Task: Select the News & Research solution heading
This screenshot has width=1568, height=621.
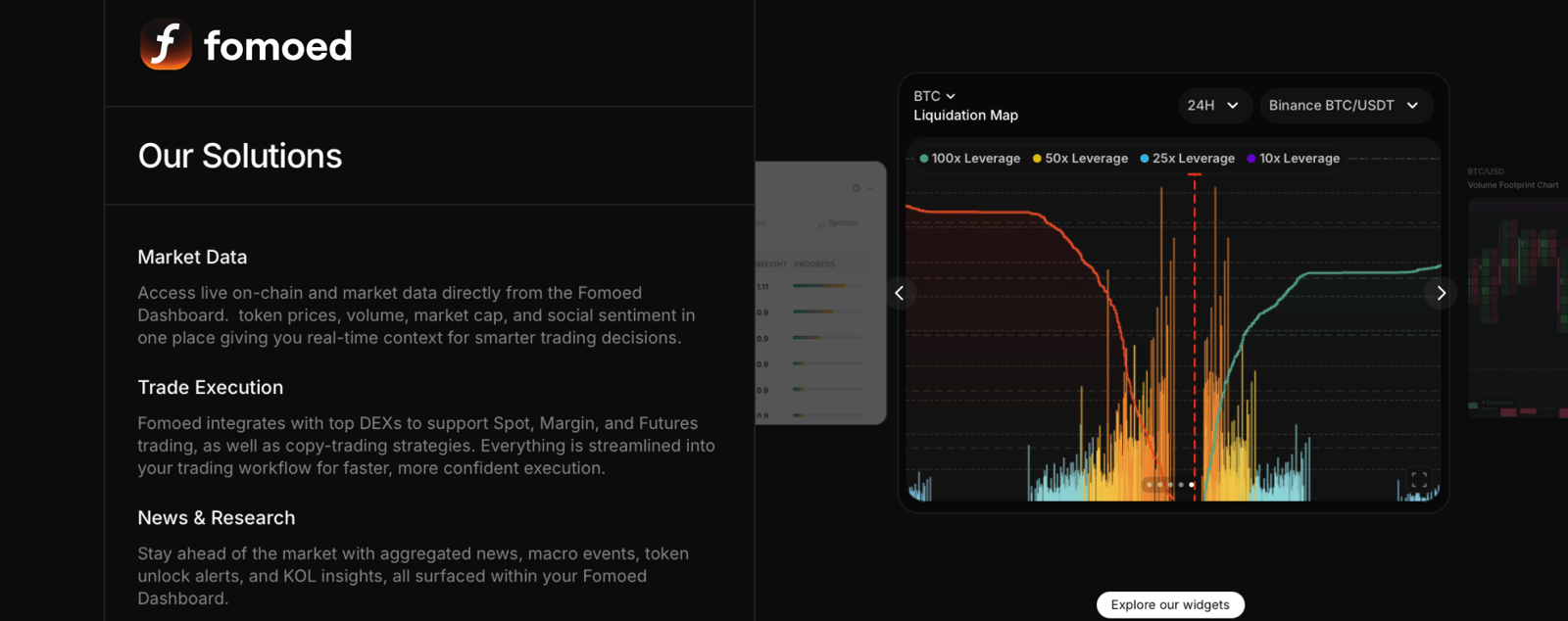Action: coord(216,517)
